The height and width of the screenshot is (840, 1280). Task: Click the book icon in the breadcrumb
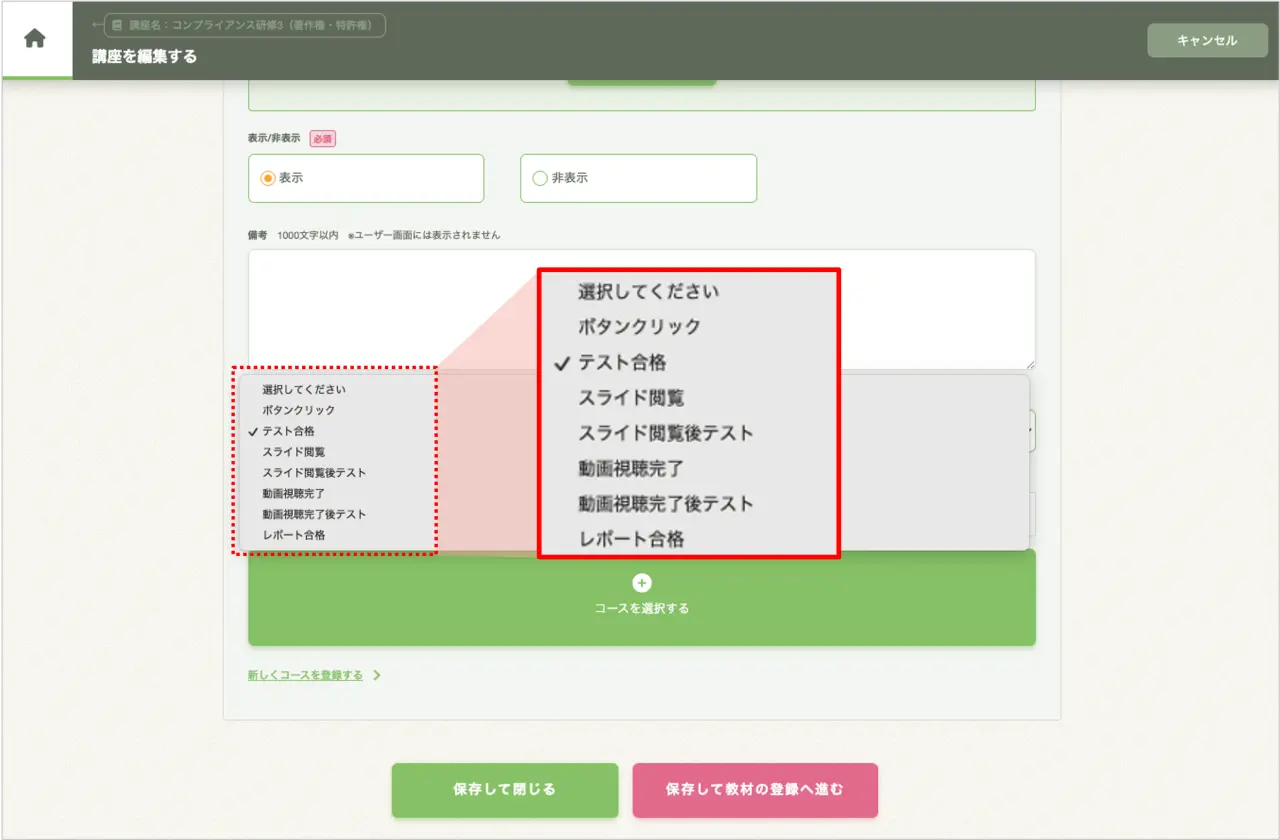pos(117,25)
